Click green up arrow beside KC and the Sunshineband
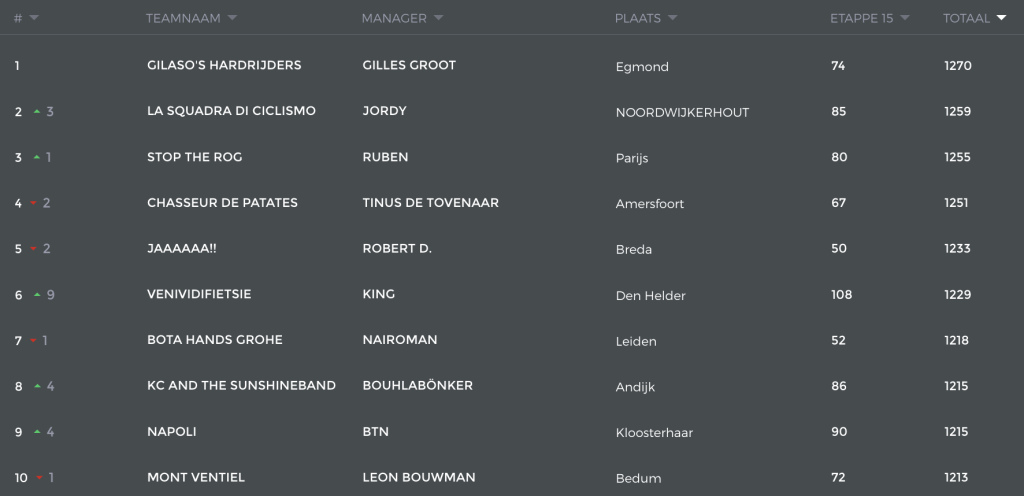This screenshot has width=1024, height=496. point(37,386)
